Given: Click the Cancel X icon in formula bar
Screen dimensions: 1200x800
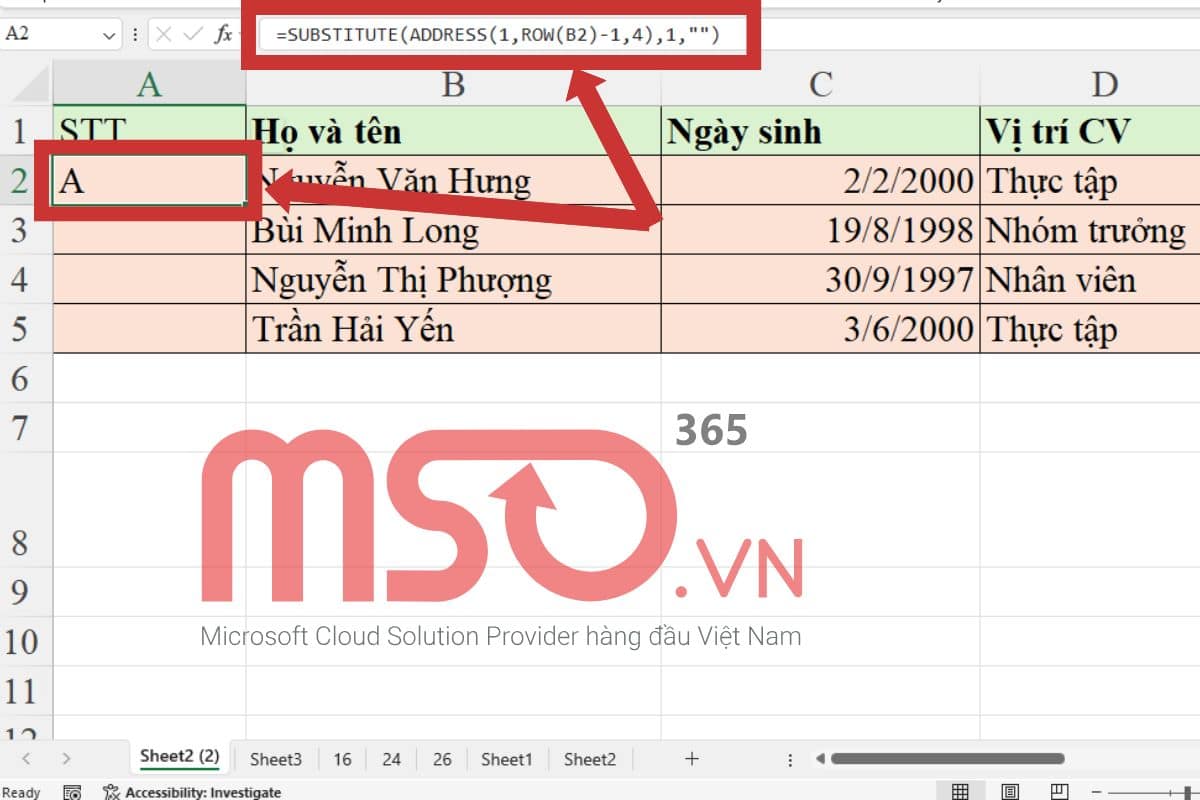Looking at the screenshot, I should (163, 34).
